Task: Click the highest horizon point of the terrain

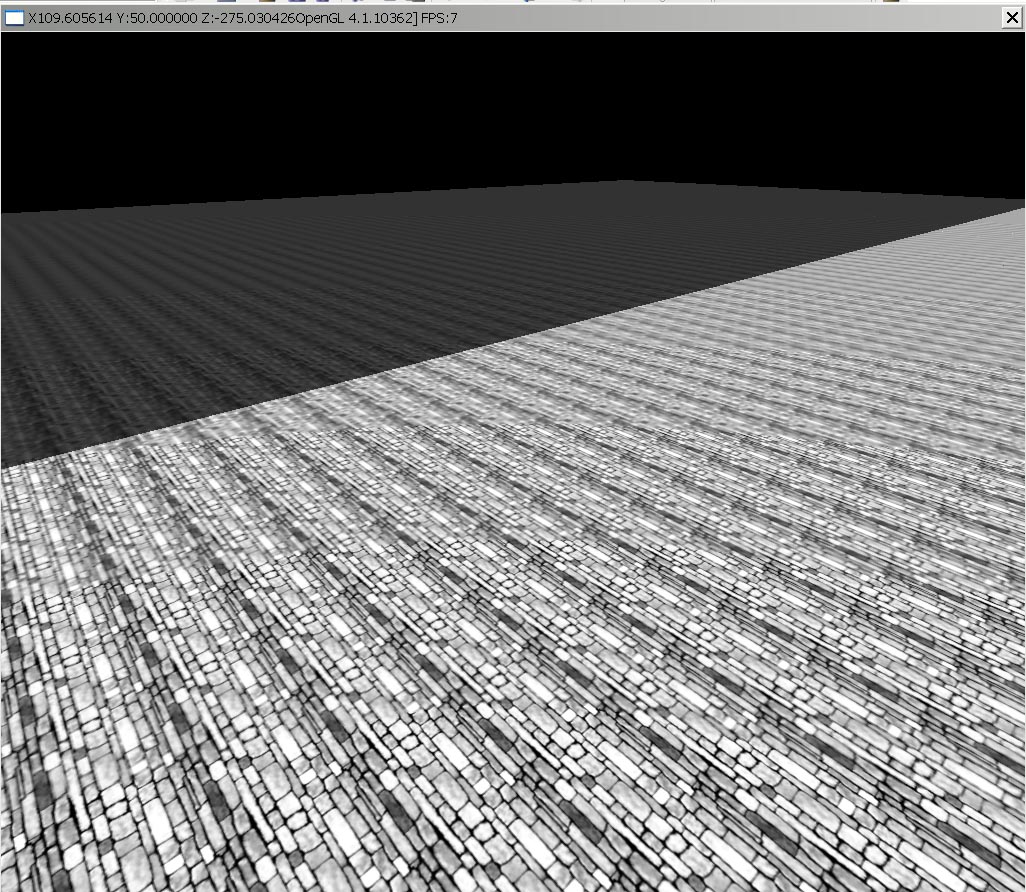Action: 620,182
